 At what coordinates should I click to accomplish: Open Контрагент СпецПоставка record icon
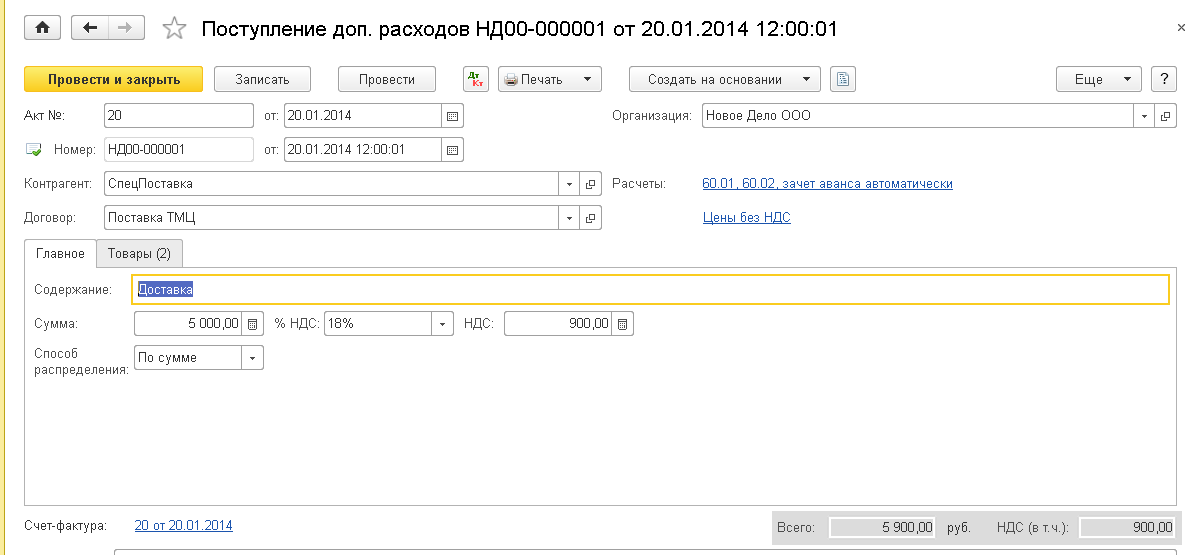point(590,184)
